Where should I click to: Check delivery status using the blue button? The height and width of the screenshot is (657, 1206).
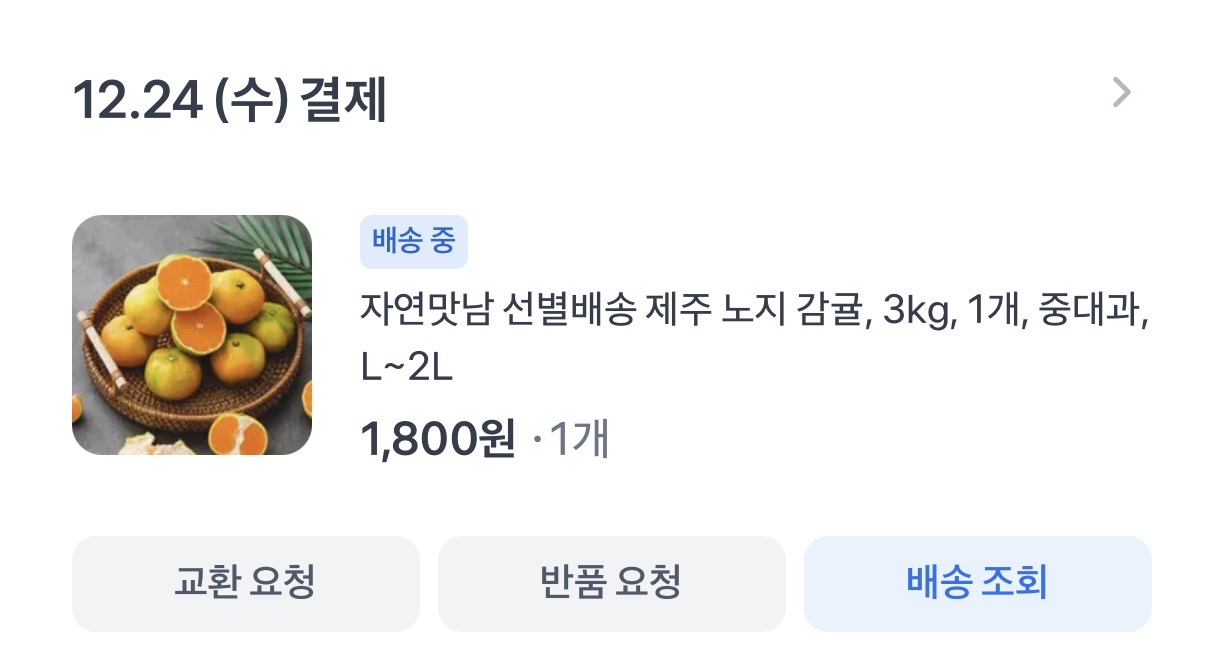click(978, 583)
